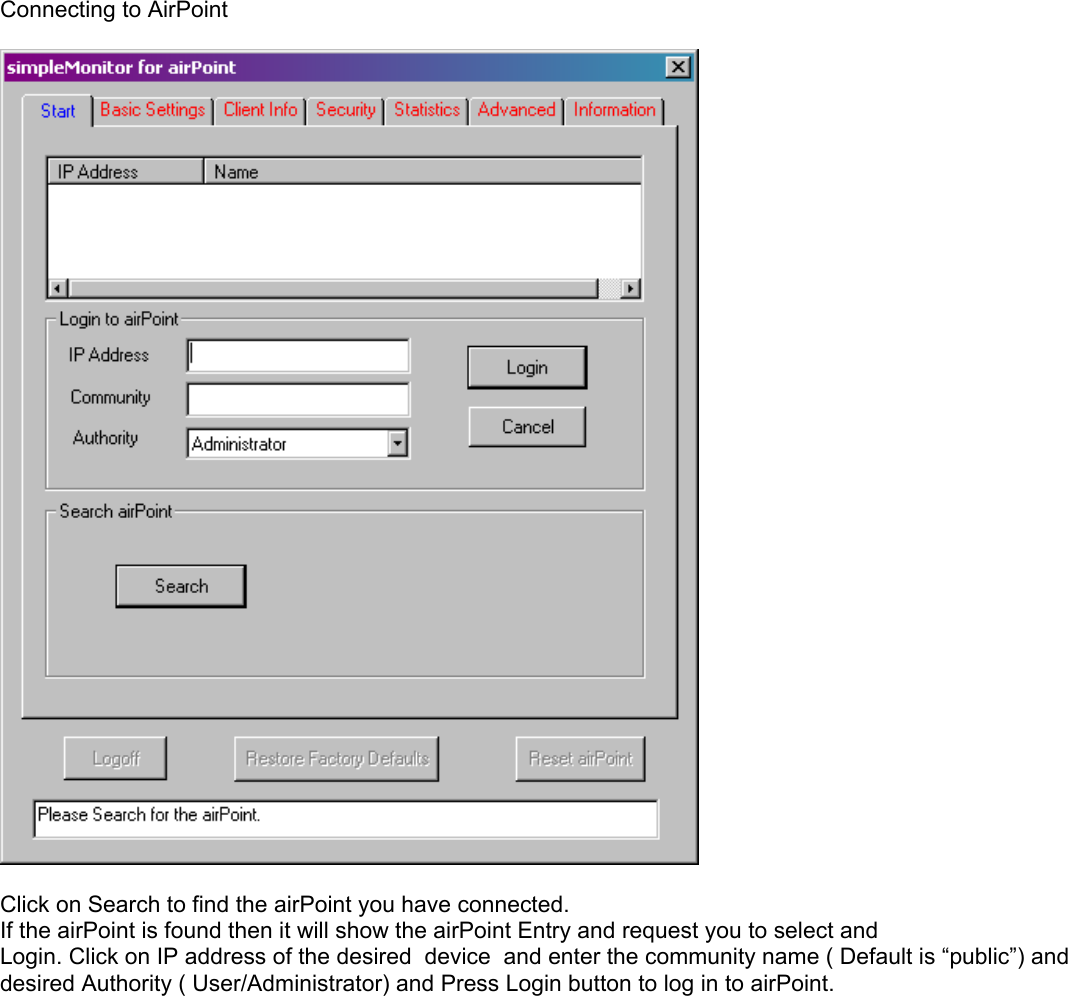Click the Community name field
Viewport: 1068px width, 996px height.
coord(297,399)
